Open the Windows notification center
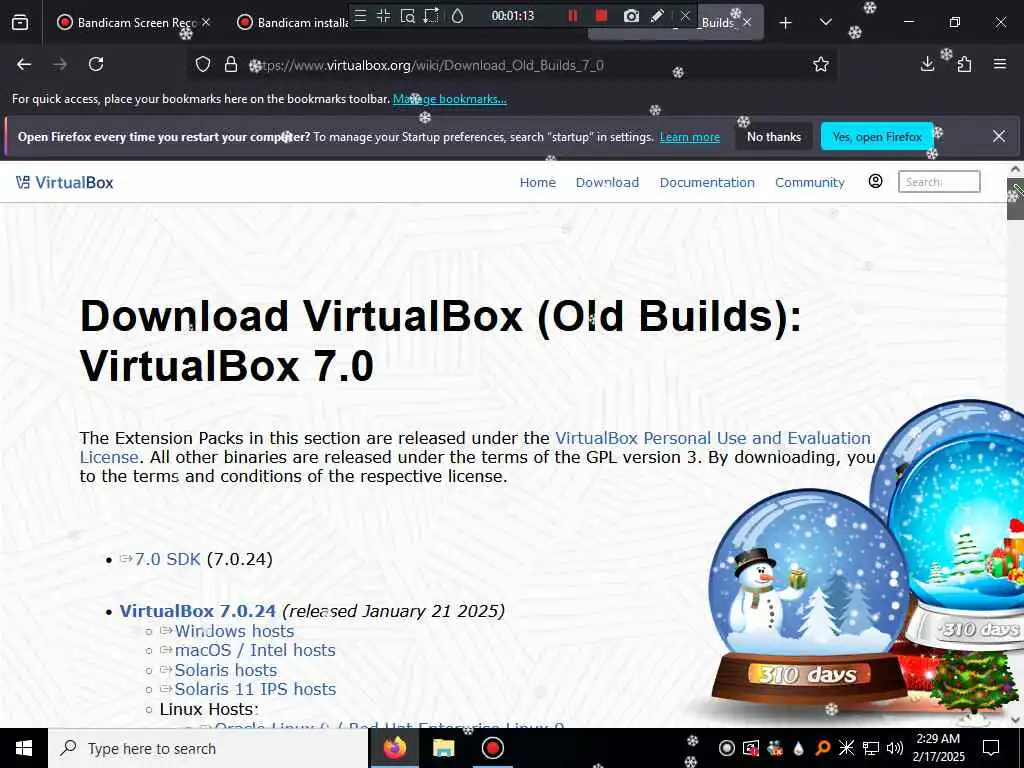This screenshot has height=768, width=1024. pos(991,748)
